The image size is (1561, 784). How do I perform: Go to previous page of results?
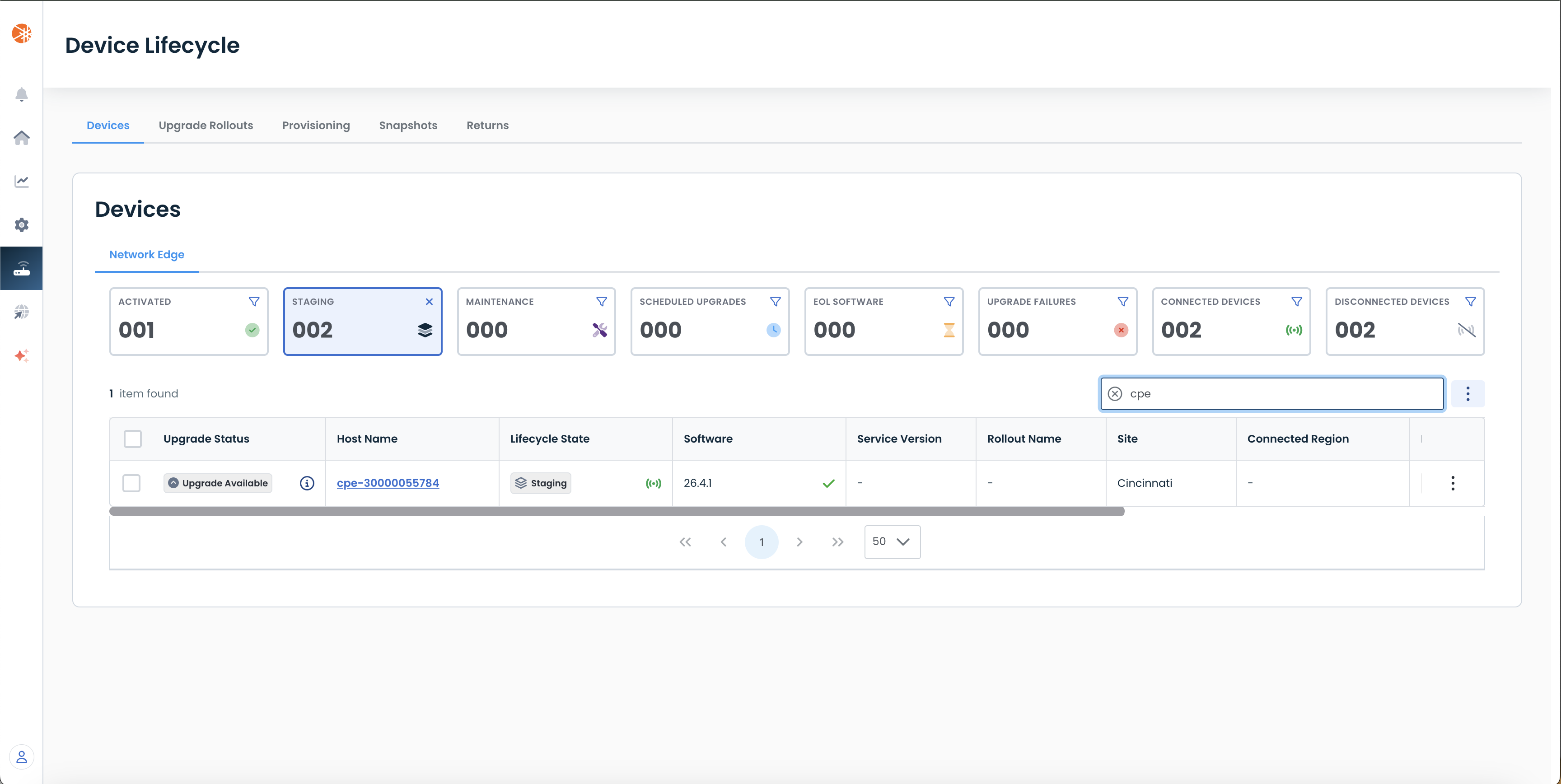point(723,541)
